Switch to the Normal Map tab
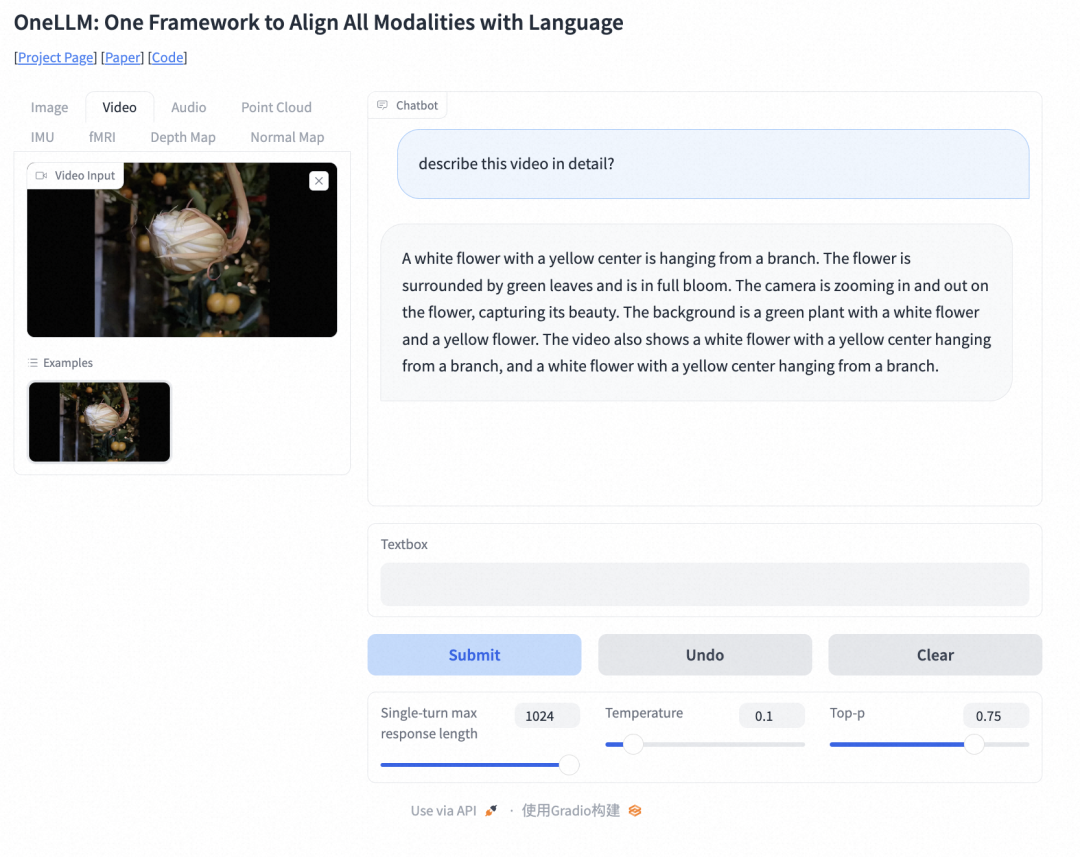This screenshot has width=1080, height=857. pyautogui.click(x=287, y=137)
